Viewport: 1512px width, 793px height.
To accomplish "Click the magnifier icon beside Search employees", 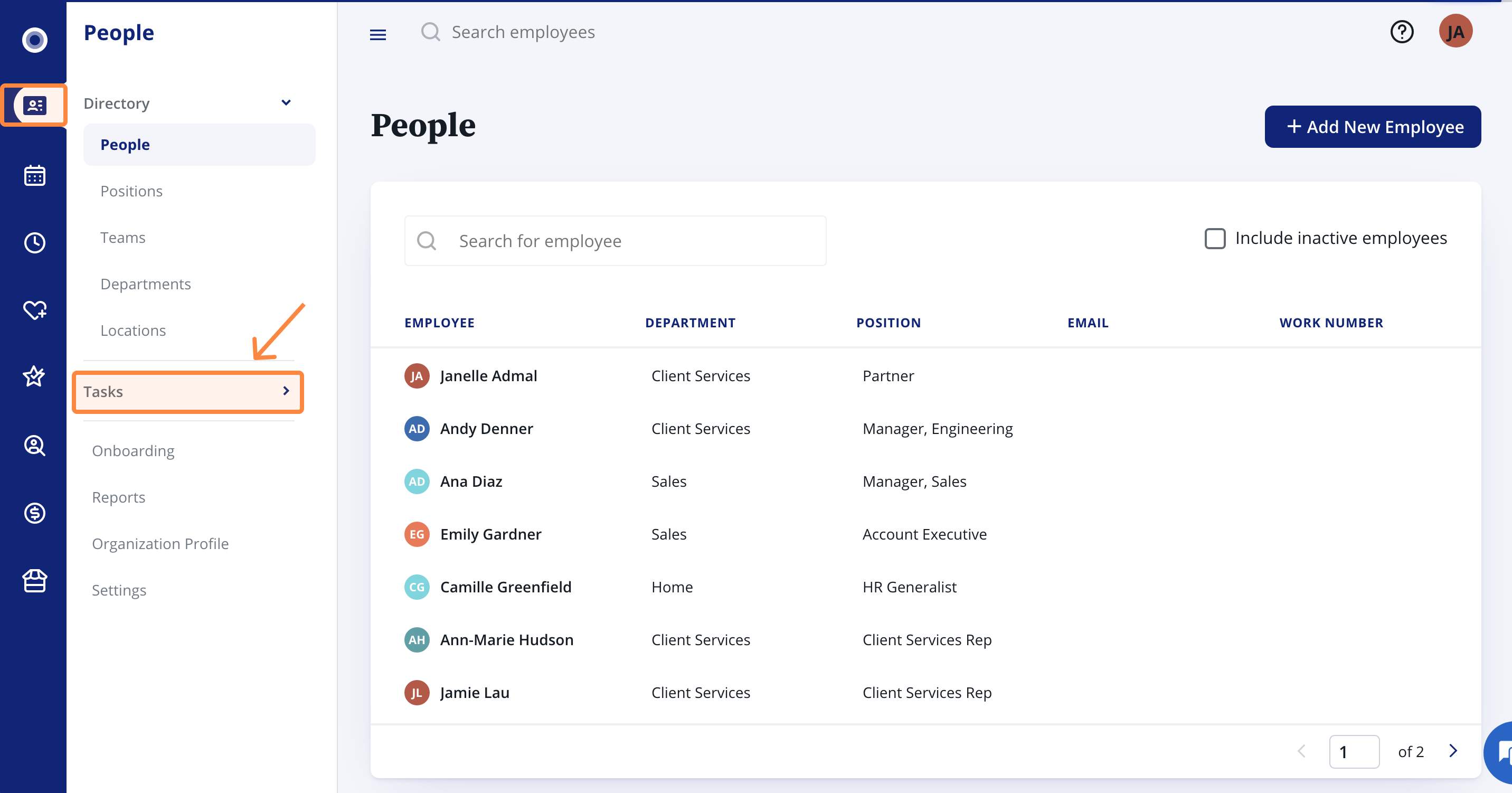I will 431,32.
